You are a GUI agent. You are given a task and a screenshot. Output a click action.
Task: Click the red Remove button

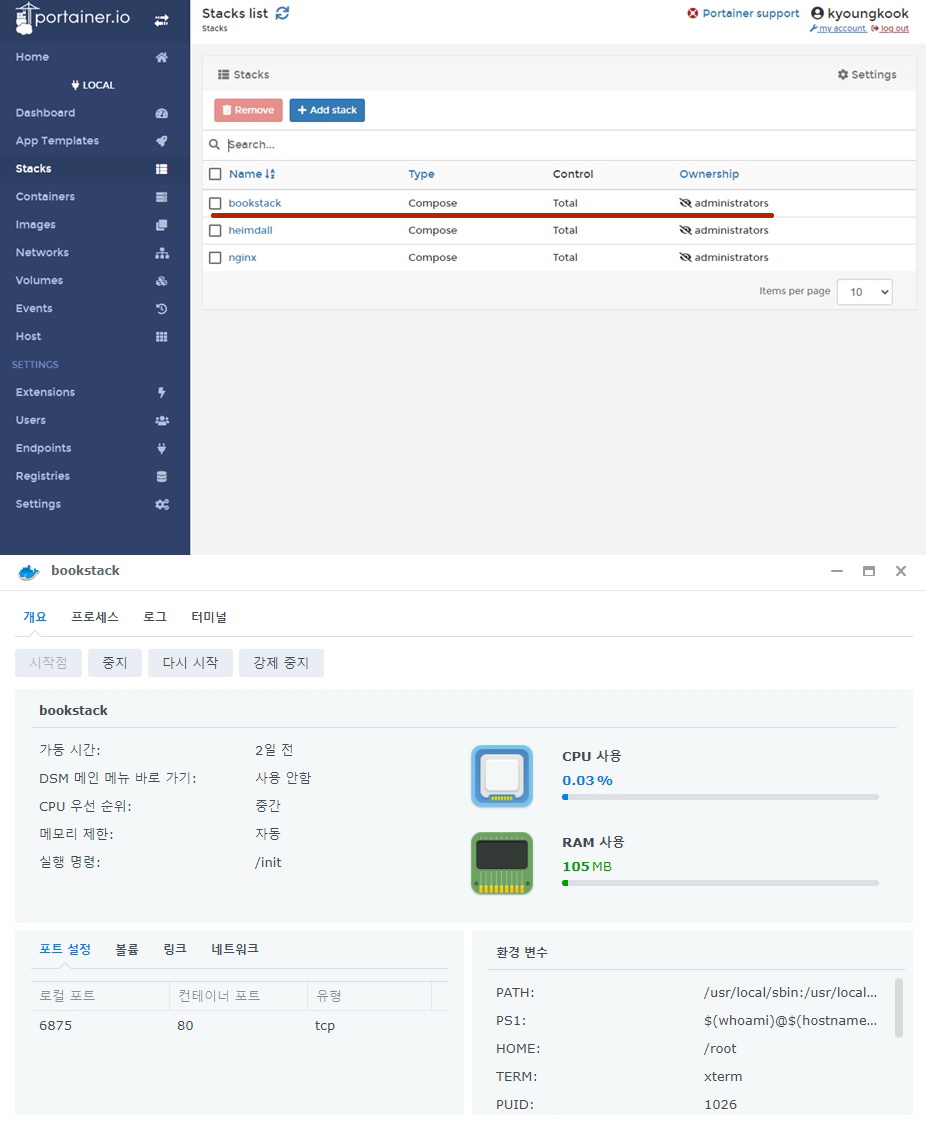tap(248, 110)
